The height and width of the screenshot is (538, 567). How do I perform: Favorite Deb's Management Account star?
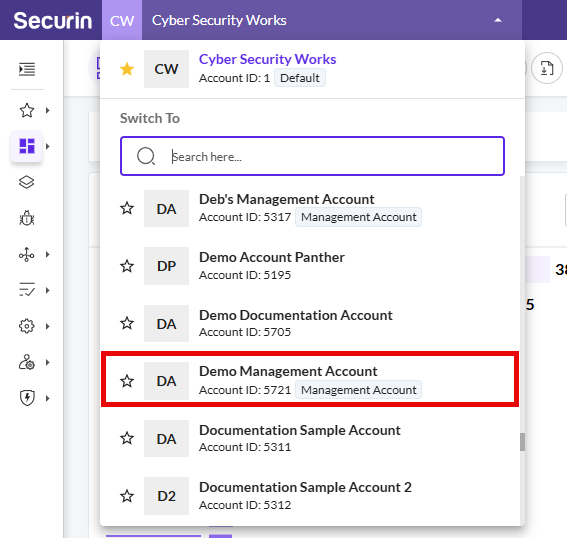(x=127, y=209)
